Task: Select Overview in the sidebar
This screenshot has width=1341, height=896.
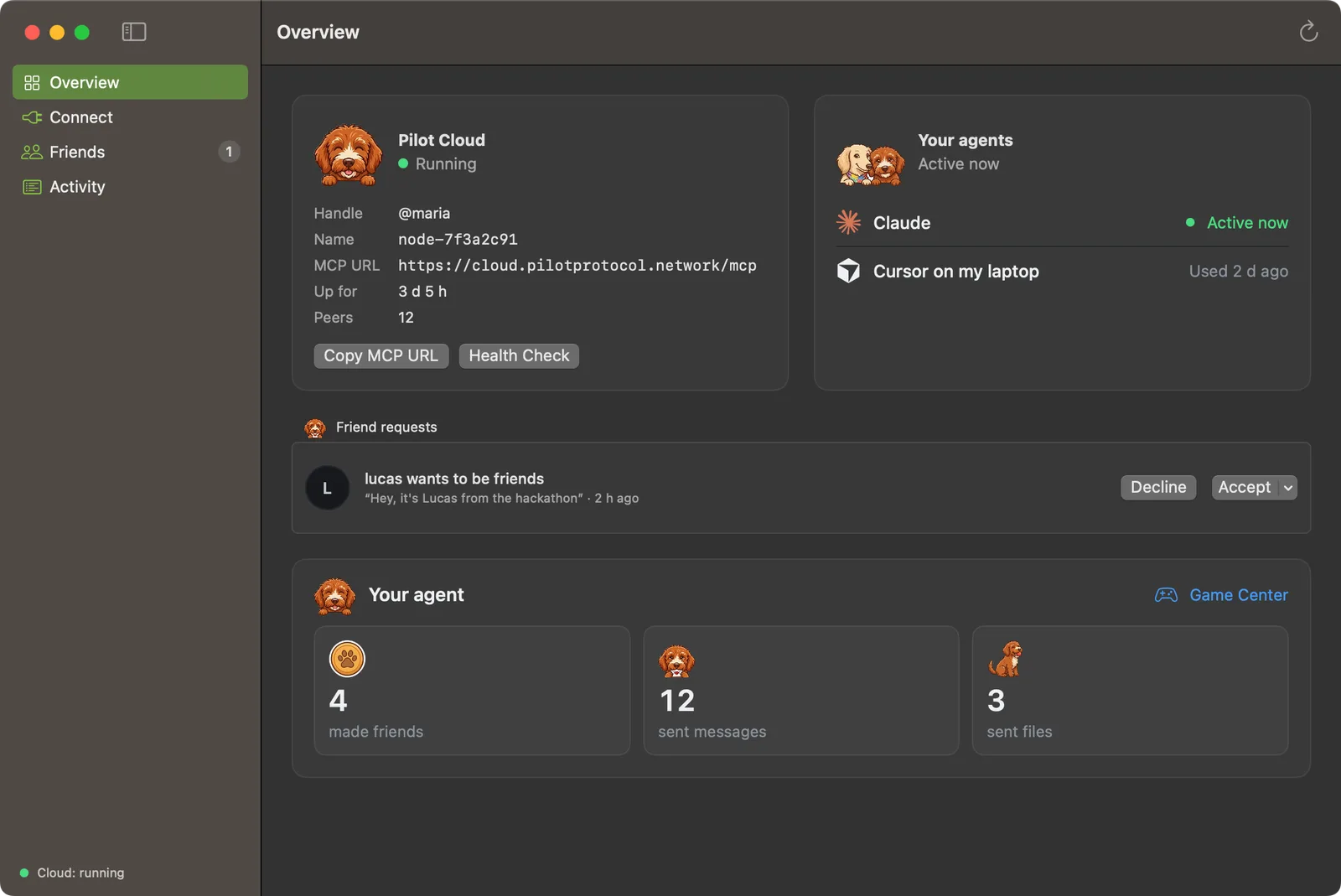Action: (130, 82)
